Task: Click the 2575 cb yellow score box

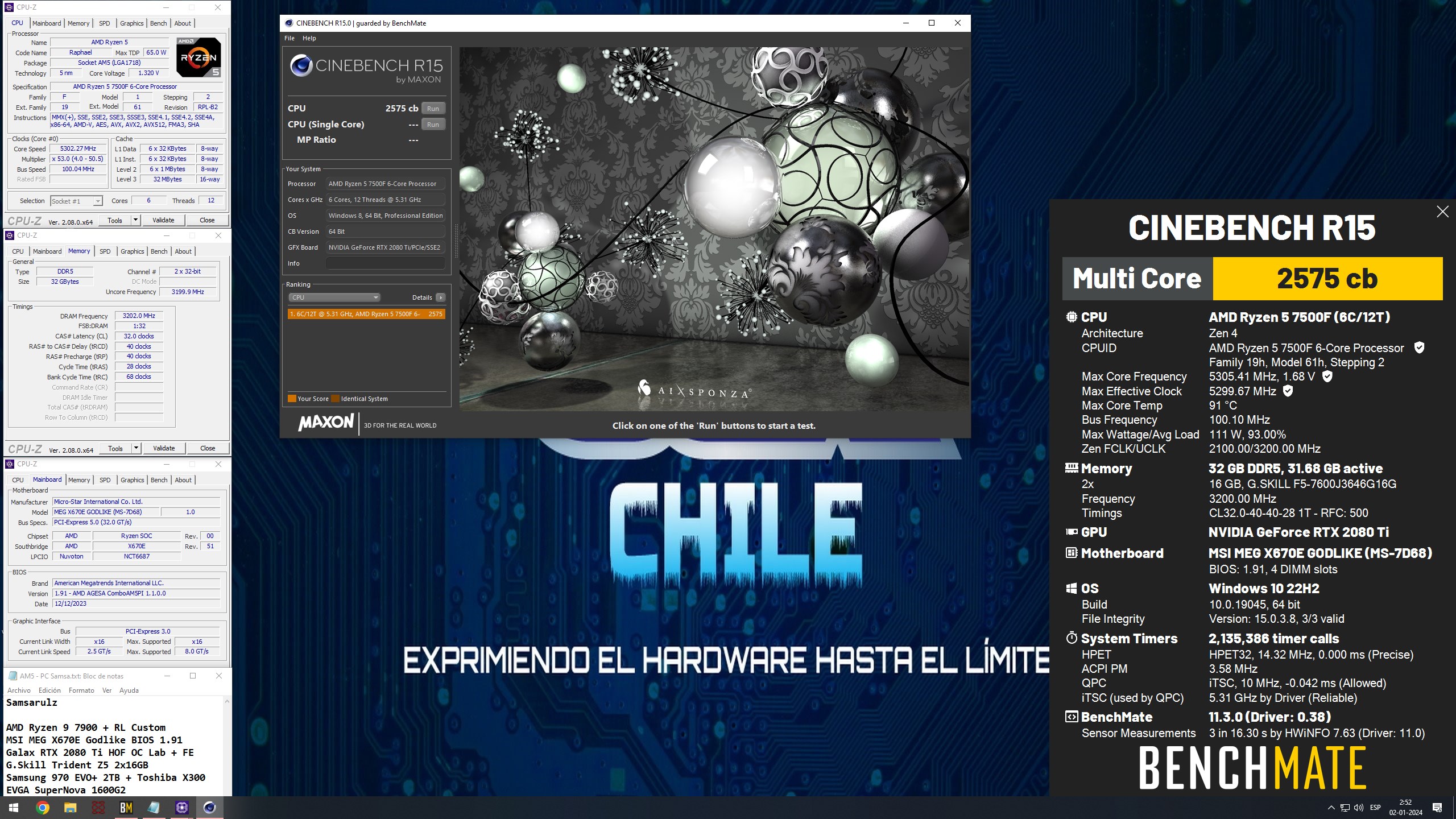Action: 1327,279
